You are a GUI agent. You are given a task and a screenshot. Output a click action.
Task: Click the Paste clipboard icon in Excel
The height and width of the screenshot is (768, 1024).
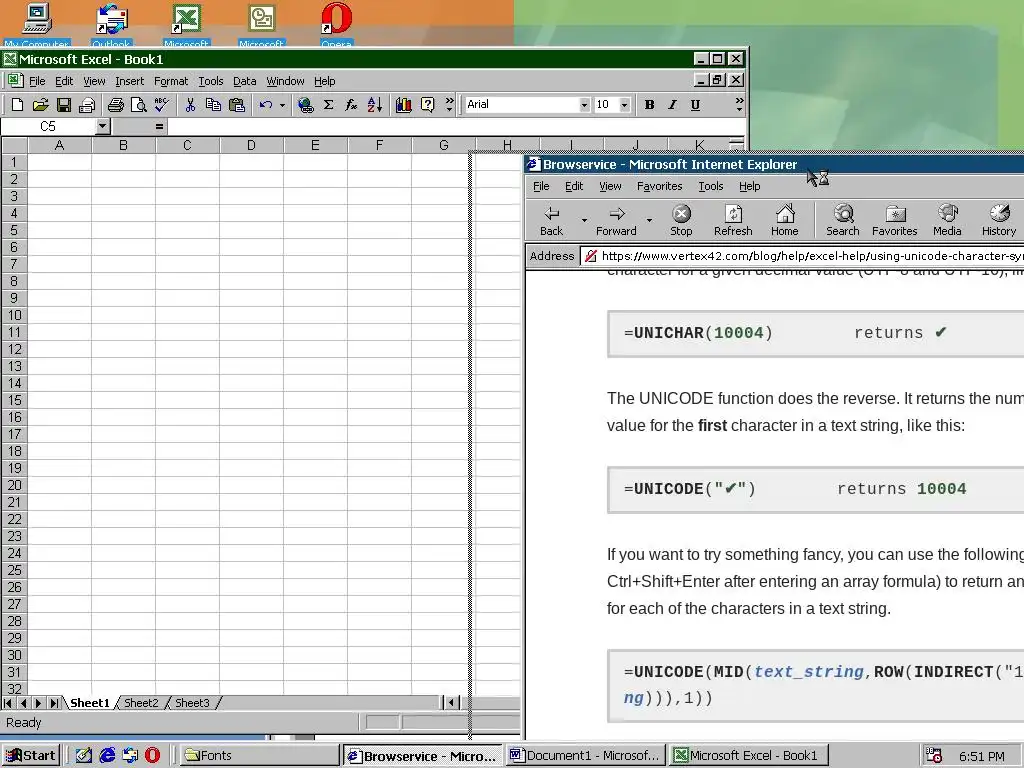coord(236,104)
